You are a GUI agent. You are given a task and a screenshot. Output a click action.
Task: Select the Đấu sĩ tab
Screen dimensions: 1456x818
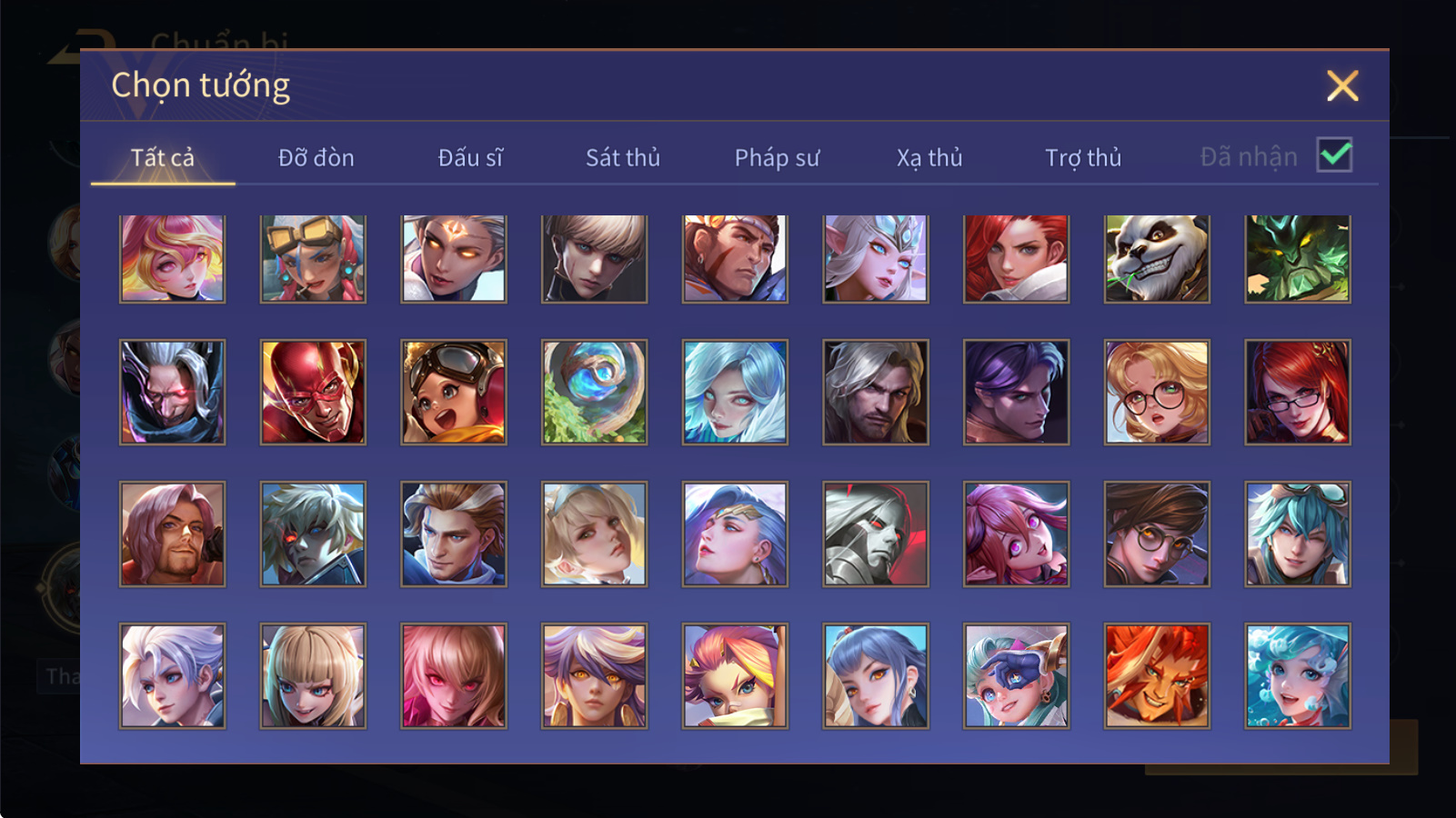pos(470,158)
